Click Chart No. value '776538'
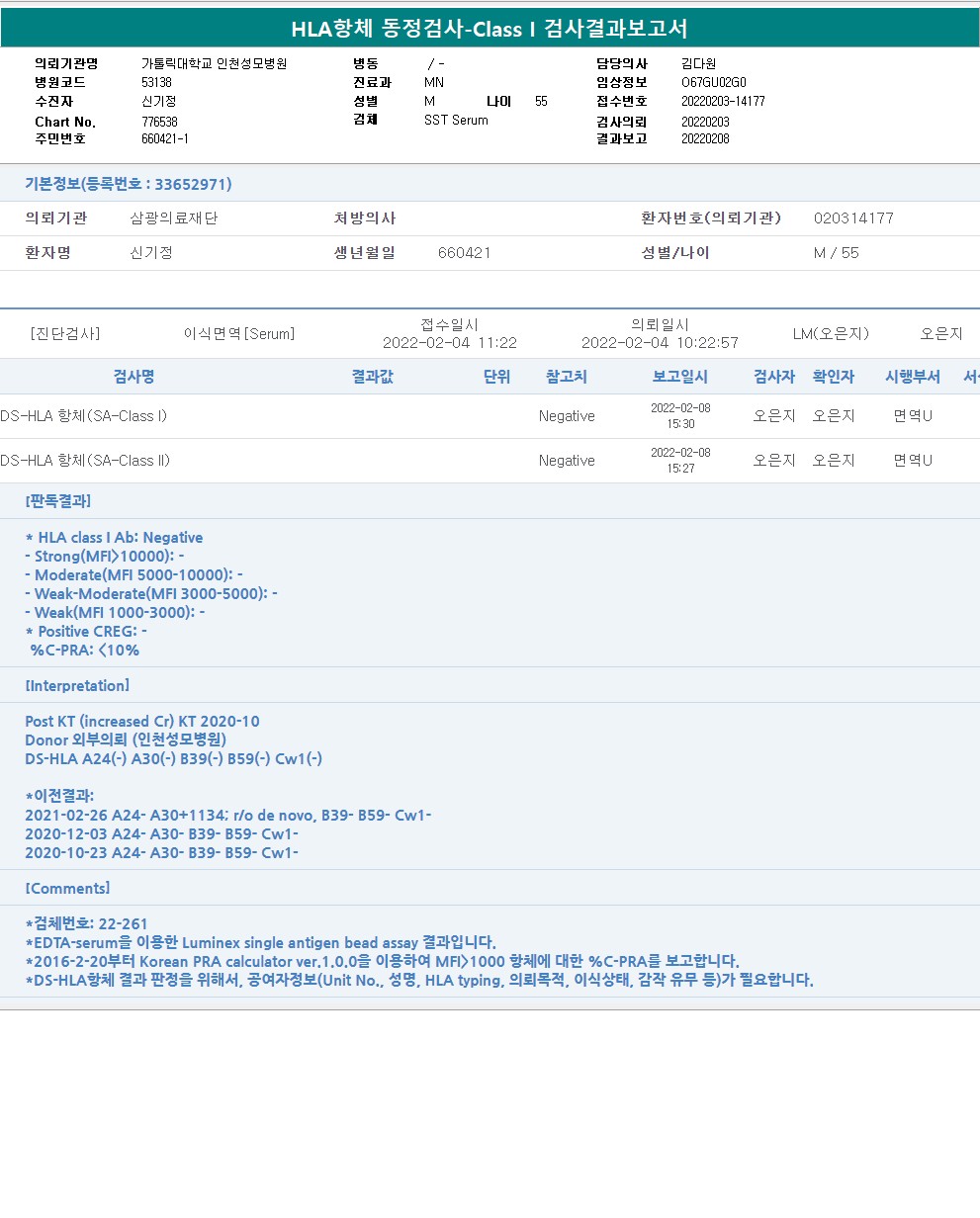The image size is (980, 1218). [x=159, y=122]
